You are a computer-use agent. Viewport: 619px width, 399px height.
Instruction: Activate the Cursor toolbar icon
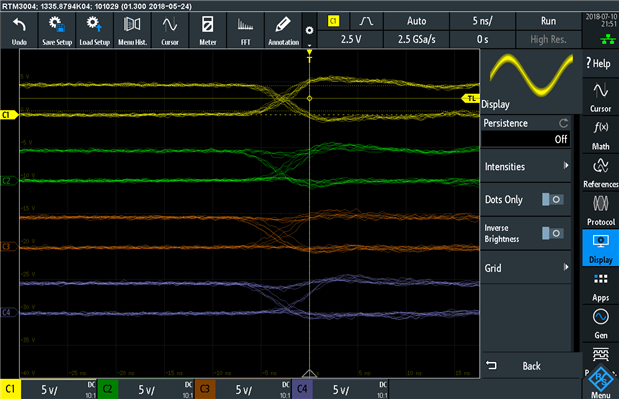point(170,30)
